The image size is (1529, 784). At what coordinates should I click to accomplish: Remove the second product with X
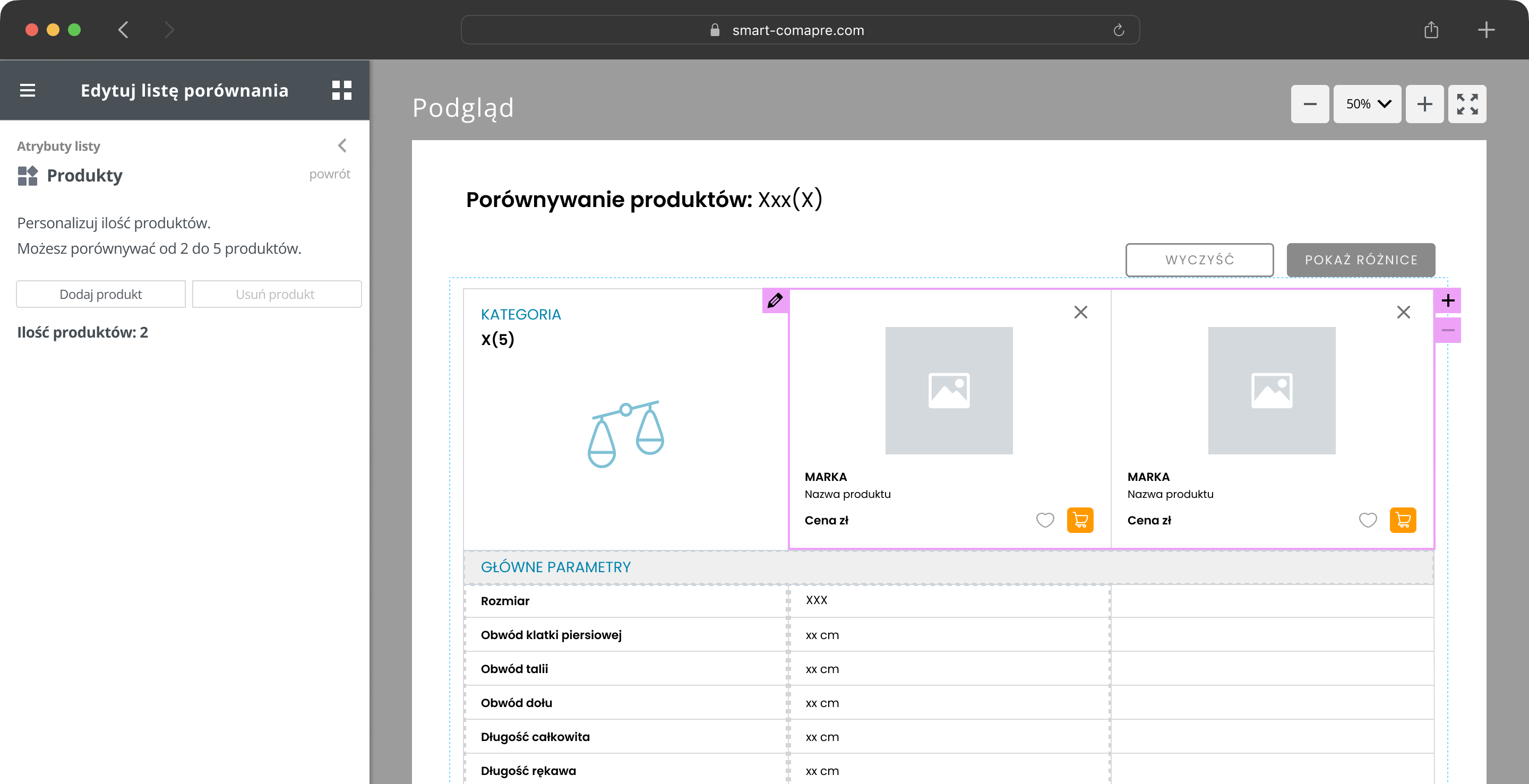point(1403,312)
